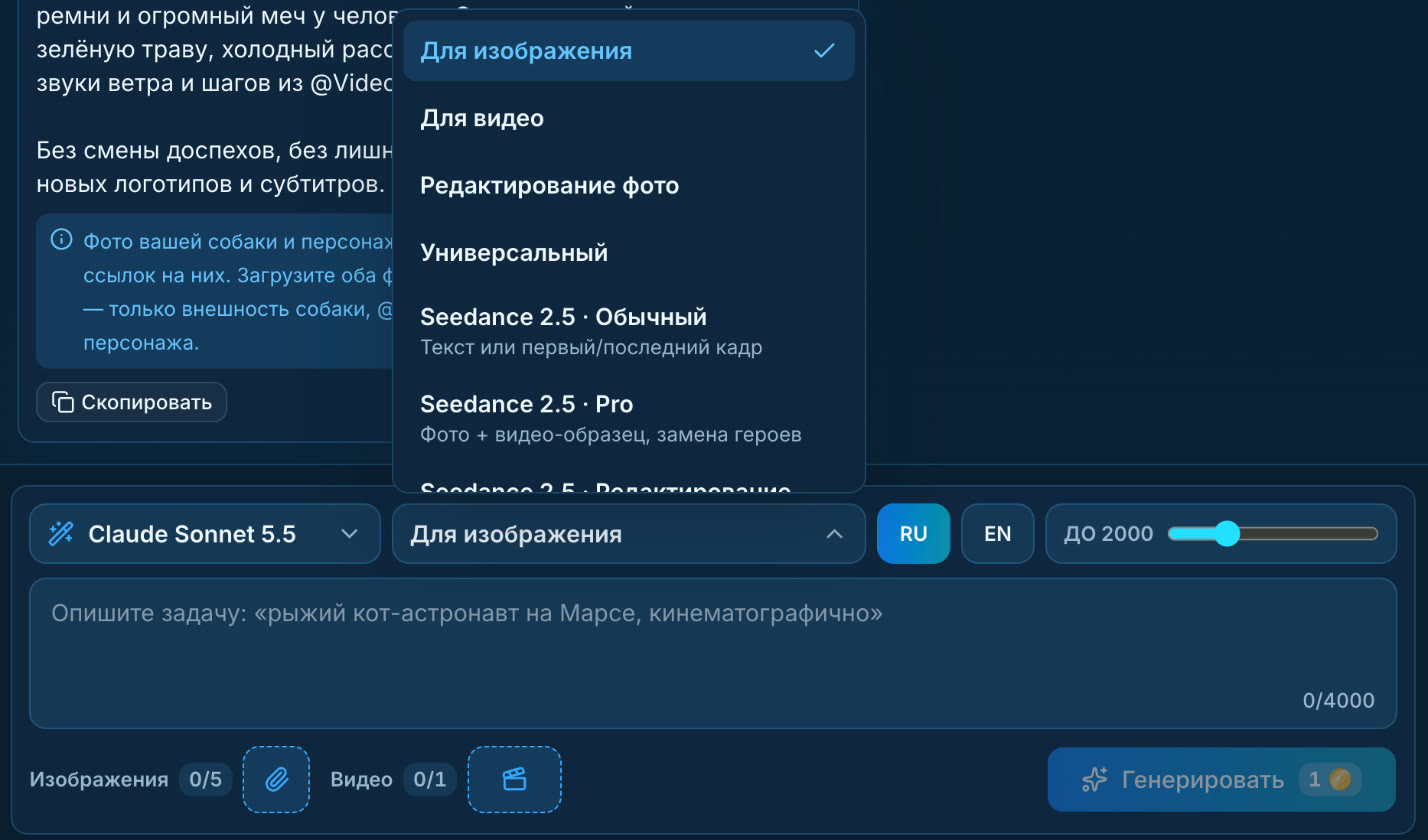Click the ДО 2000 label
Screen dimensions: 1428x840
coord(1108,534)
